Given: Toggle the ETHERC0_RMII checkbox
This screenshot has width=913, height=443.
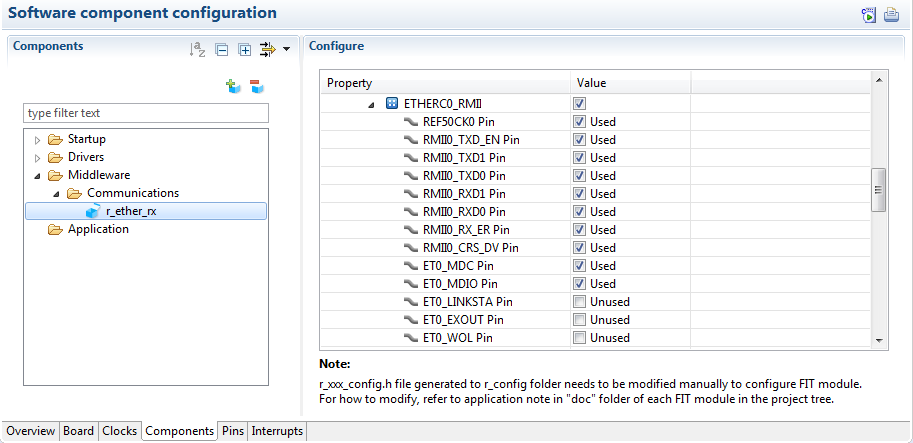Looking at the screenshot, I should pos(579,104).
